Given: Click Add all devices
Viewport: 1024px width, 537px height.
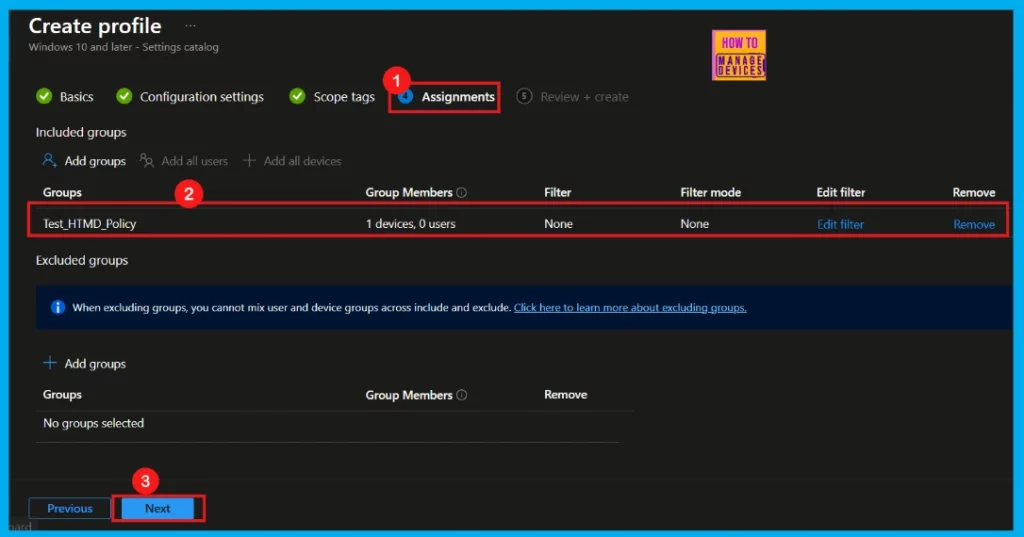Looking at the screenshot, I should (302, 161).
